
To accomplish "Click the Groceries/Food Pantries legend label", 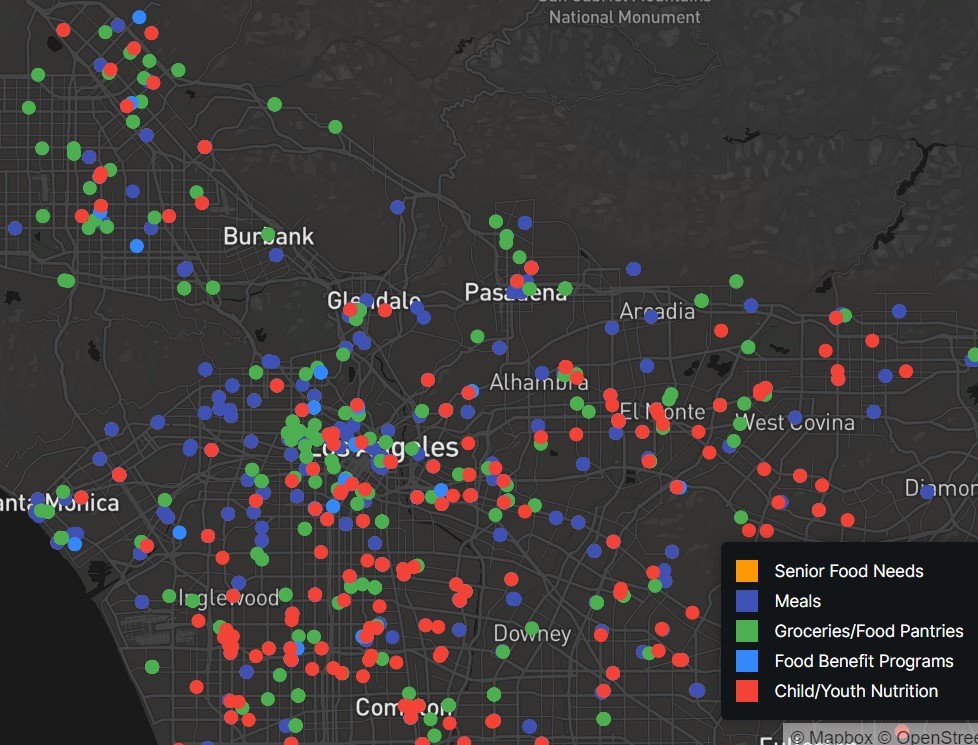I will [x=868, y=631].
